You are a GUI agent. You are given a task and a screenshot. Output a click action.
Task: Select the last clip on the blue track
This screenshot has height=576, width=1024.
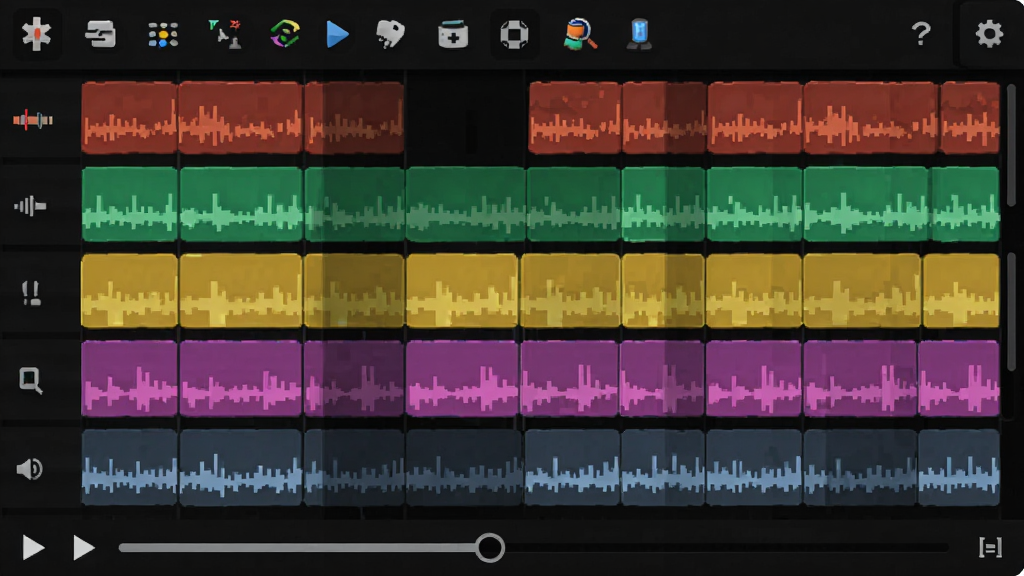point(959,467)
